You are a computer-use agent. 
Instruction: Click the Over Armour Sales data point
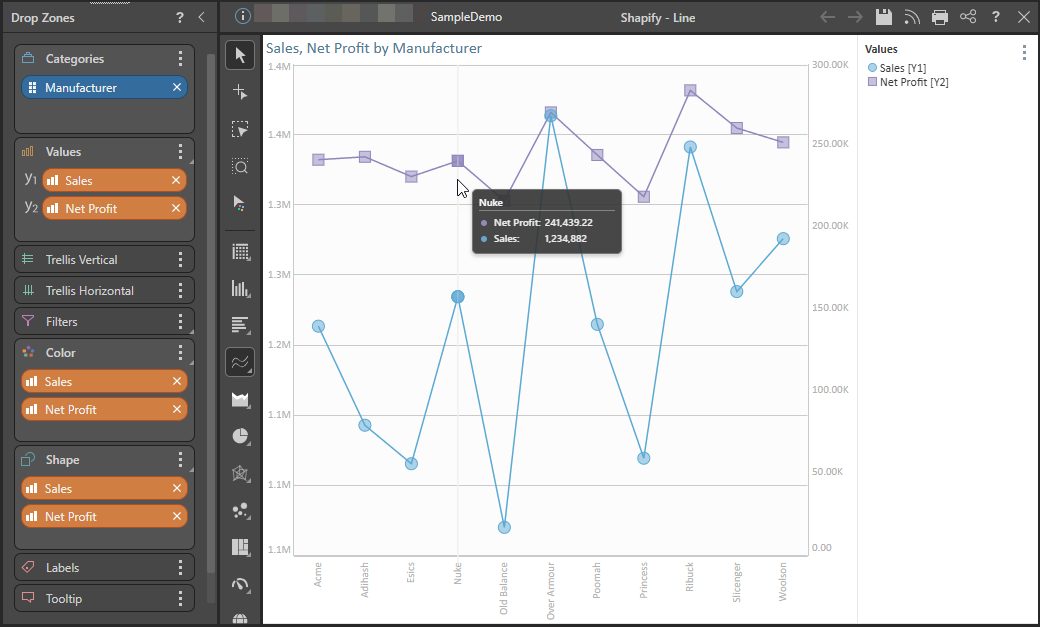550,117
